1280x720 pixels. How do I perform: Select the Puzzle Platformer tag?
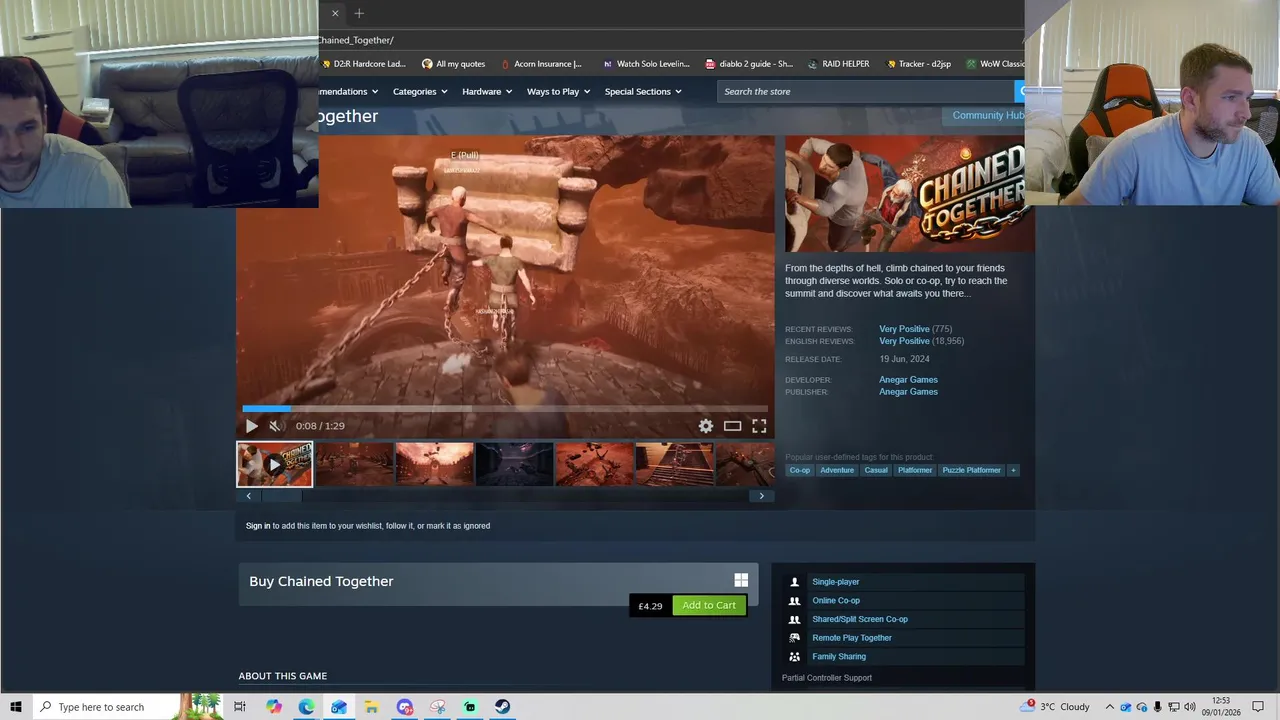coord(971,470)
